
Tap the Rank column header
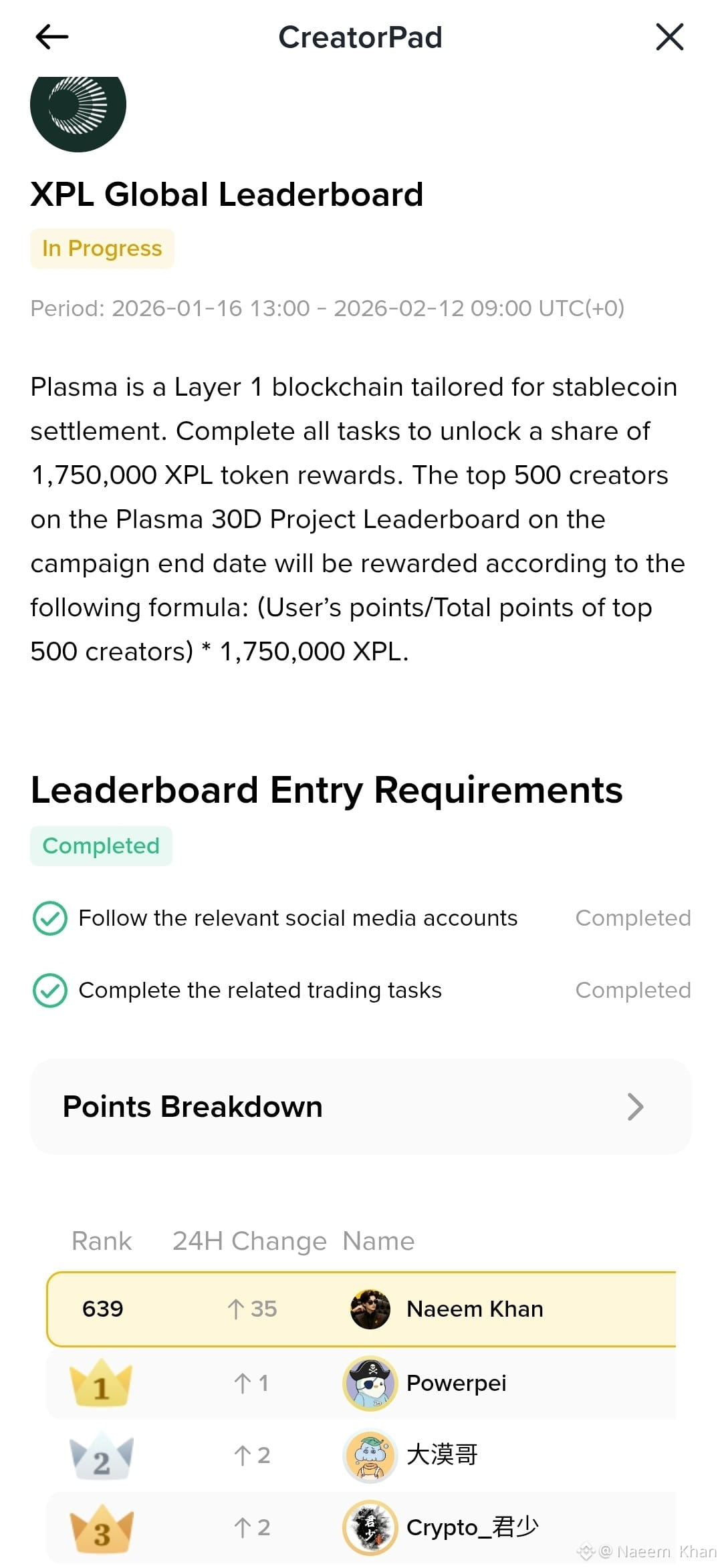102,1241
